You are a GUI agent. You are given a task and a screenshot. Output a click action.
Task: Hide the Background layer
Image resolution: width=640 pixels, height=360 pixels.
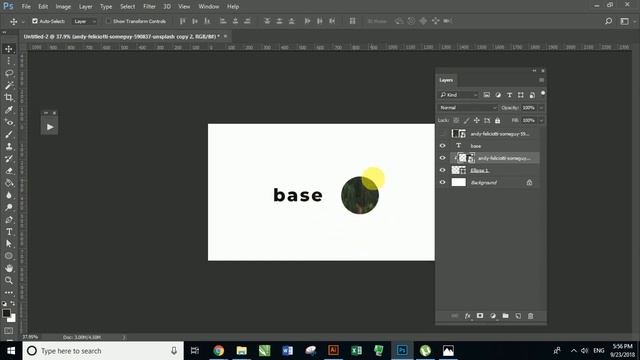tap(442, 182)
